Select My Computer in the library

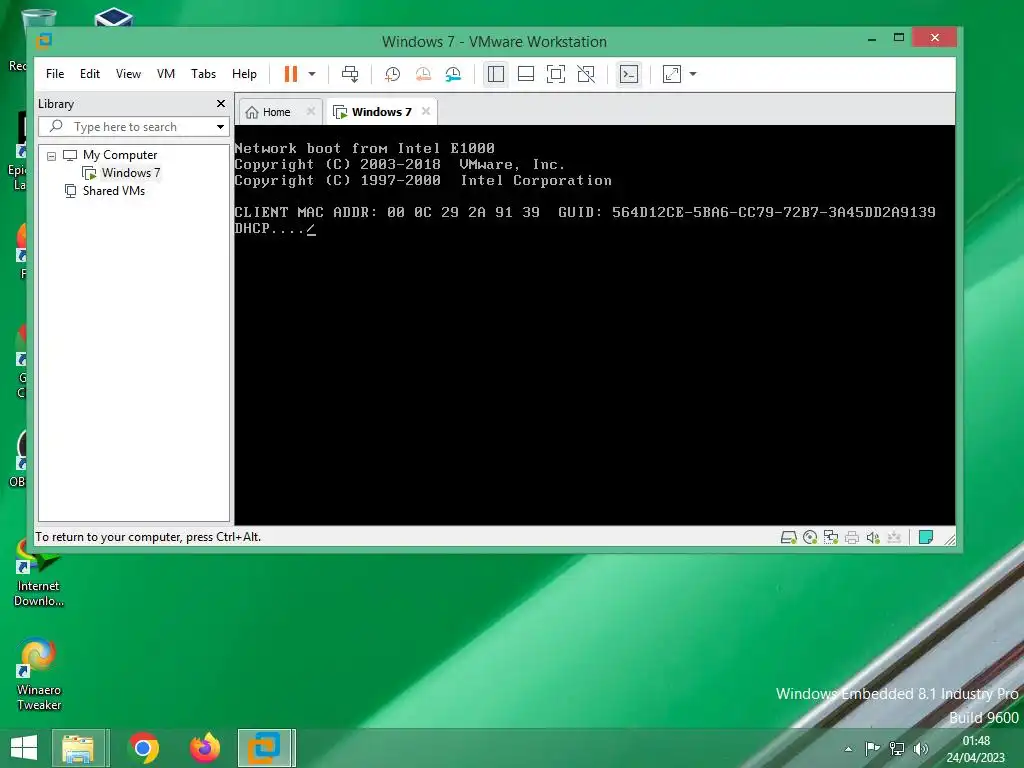pos(120,155)
